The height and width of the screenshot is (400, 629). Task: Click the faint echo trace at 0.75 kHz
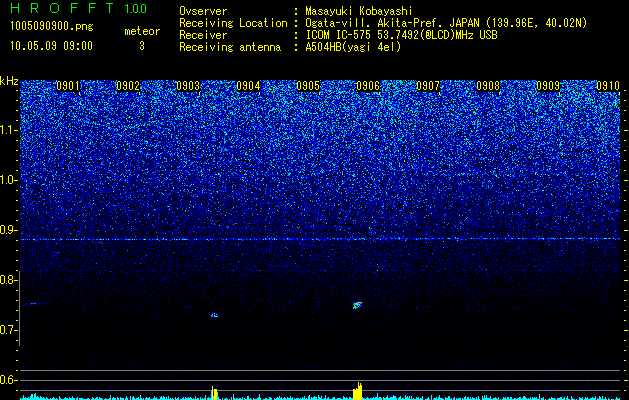coord(35,303)
